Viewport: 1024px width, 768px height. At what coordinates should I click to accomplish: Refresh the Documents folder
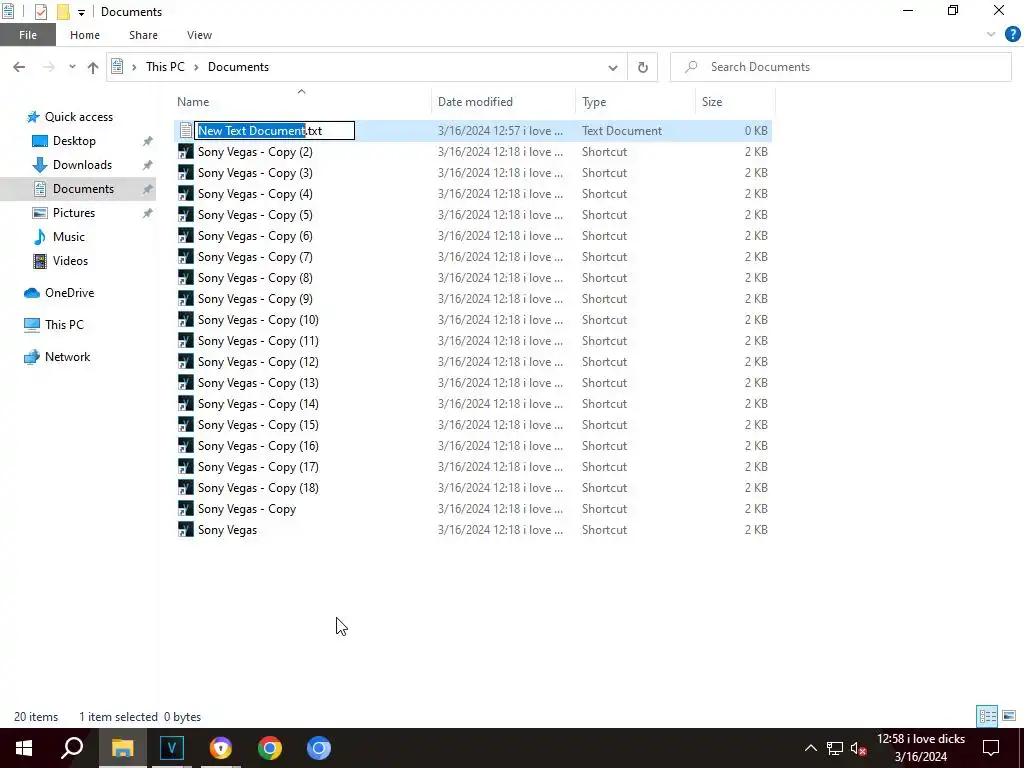tap(643, 67)
